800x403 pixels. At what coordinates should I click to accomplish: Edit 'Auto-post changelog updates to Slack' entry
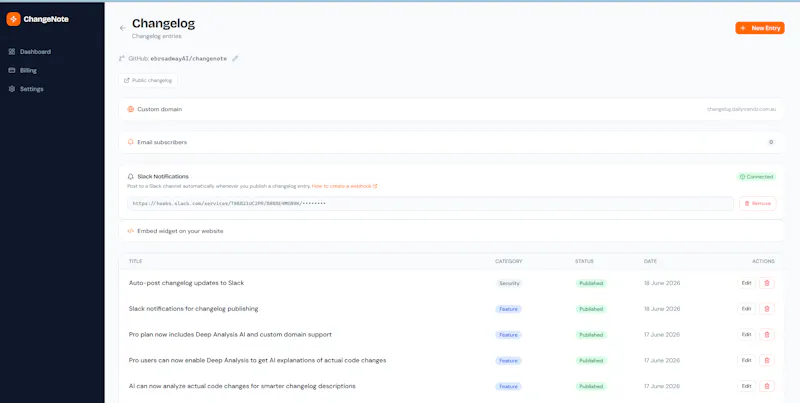(x=746, y=283)
